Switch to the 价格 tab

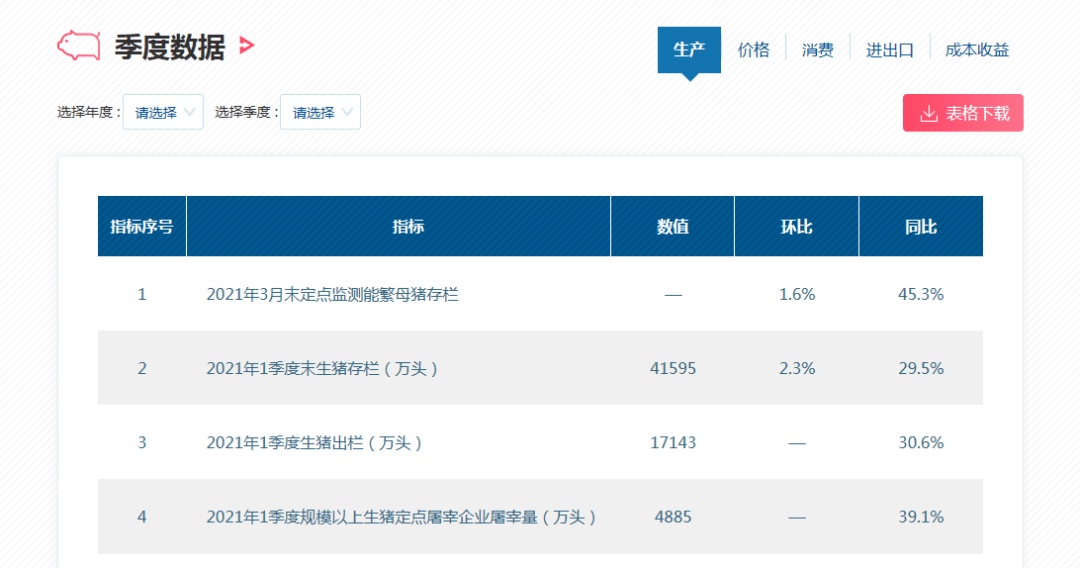coord(754,50)
